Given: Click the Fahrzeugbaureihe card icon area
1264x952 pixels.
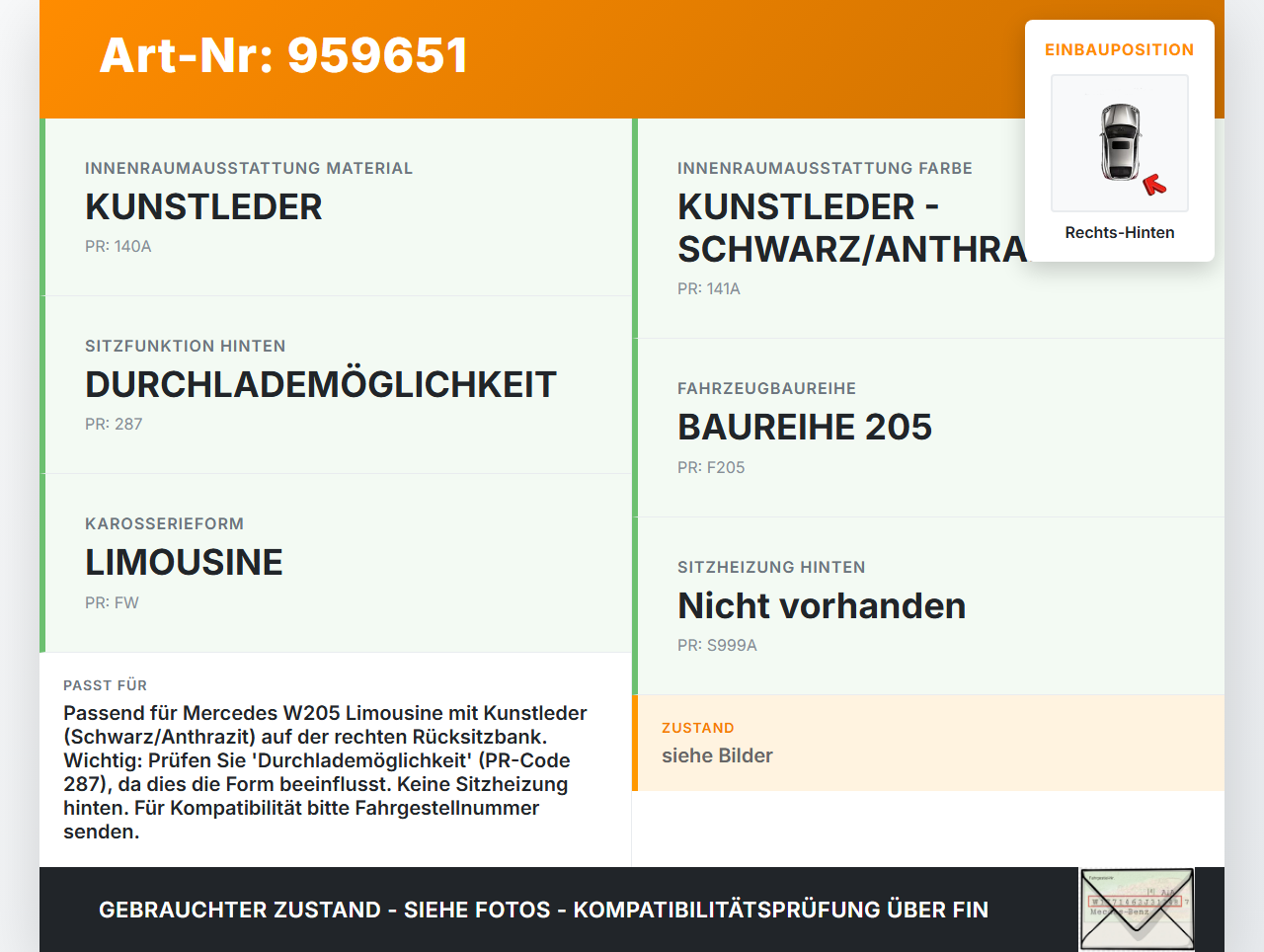Looking at the screenshot, I should (x=928, y=427).
